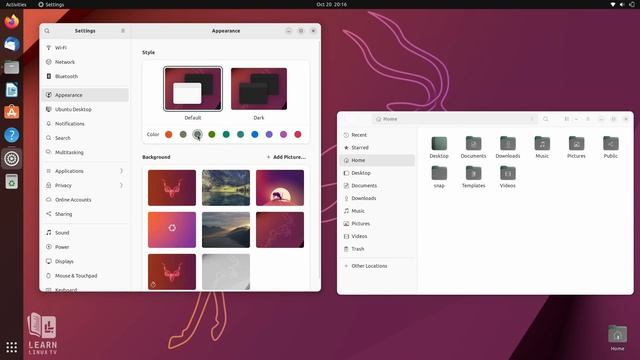Choose the orange accent color
Image resolution: width=640 pixels, height=360 pixels.
tap(169, 134)
